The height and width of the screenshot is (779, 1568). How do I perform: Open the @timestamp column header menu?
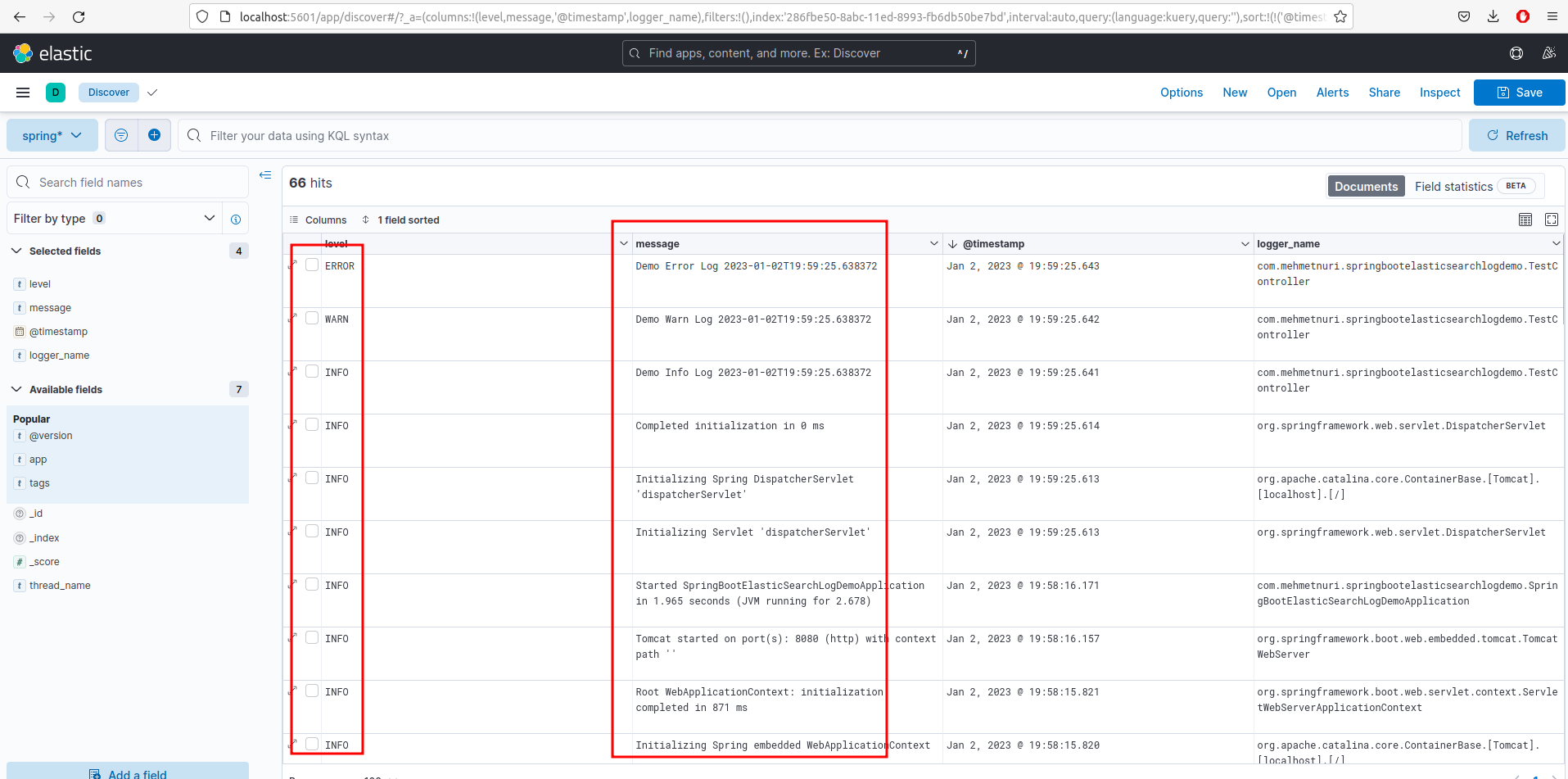tap(1245, 244)
